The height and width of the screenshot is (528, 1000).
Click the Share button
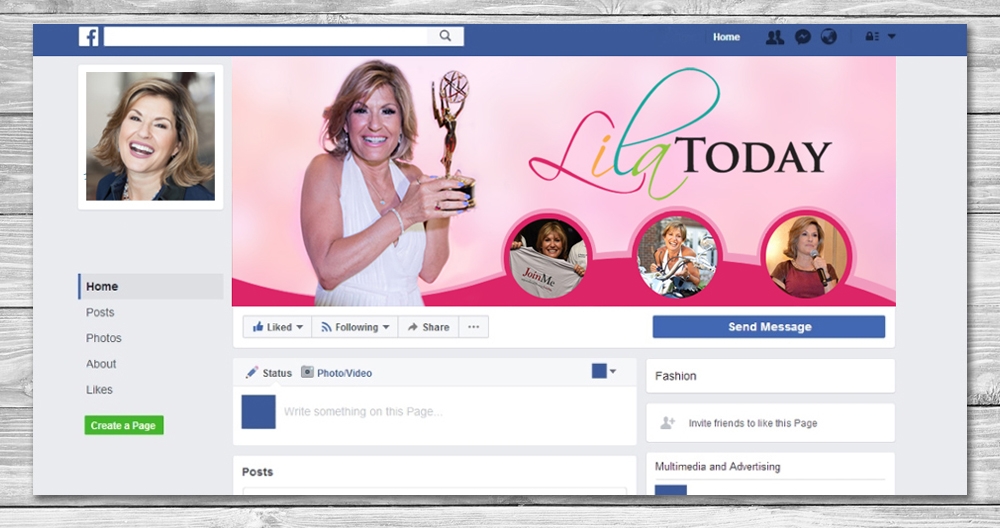click(x=427, y=327)
